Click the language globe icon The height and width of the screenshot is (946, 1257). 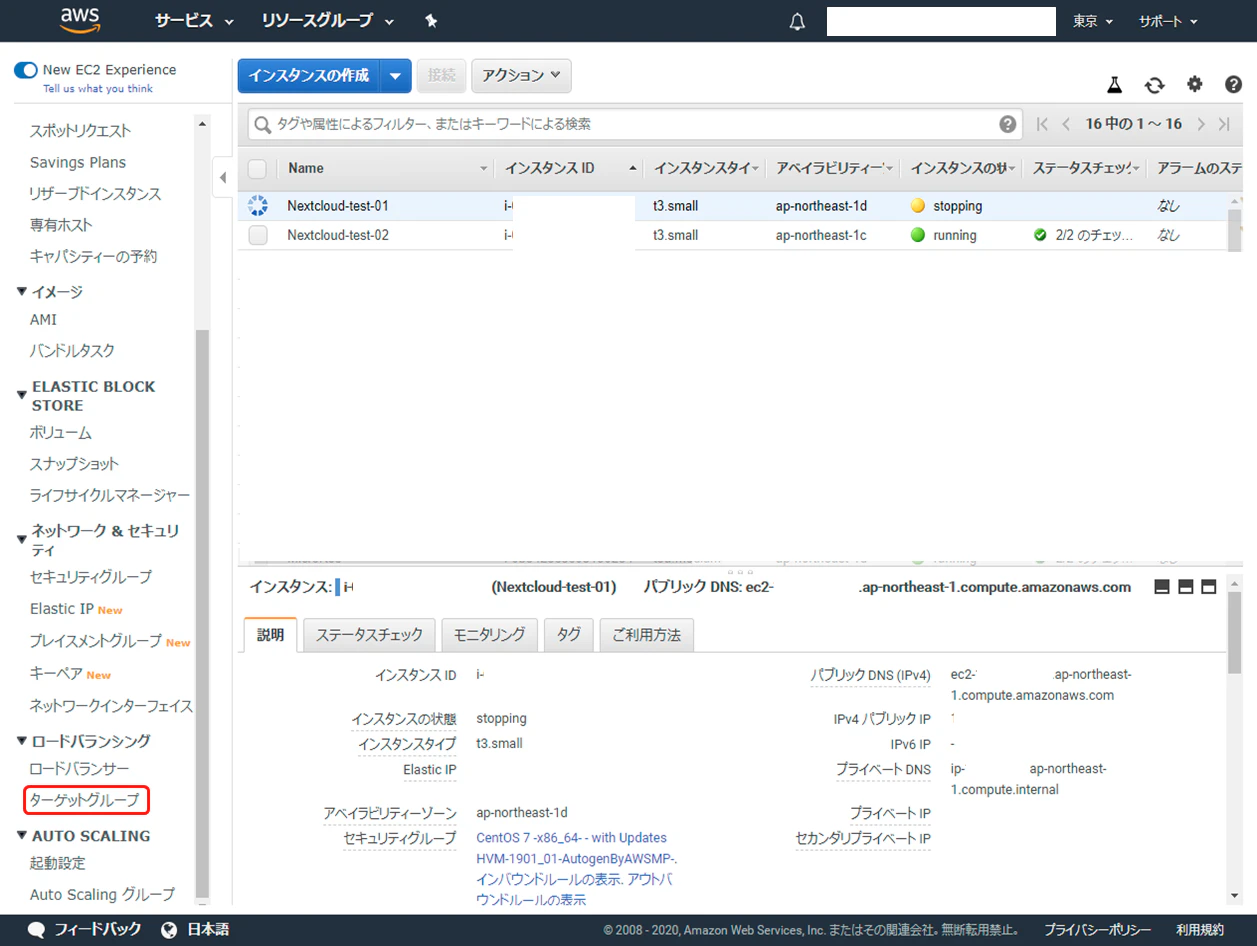click(169, 929)
